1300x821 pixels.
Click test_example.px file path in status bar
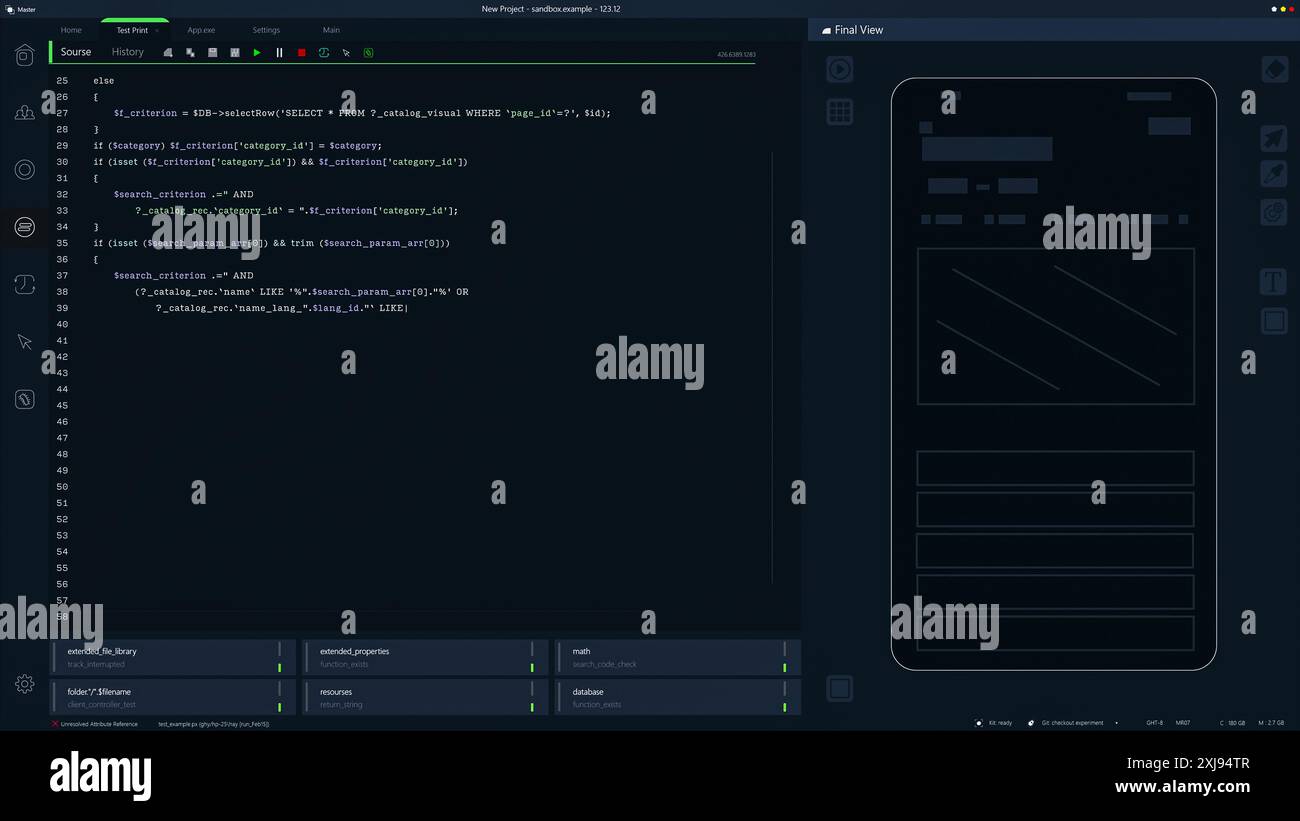click(213, 724)
